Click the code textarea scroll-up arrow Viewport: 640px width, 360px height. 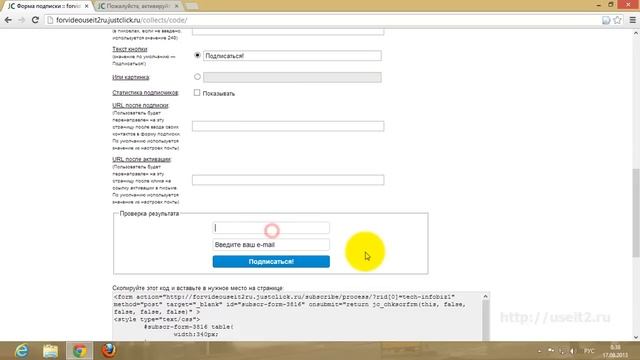click(x=486, y=296)
